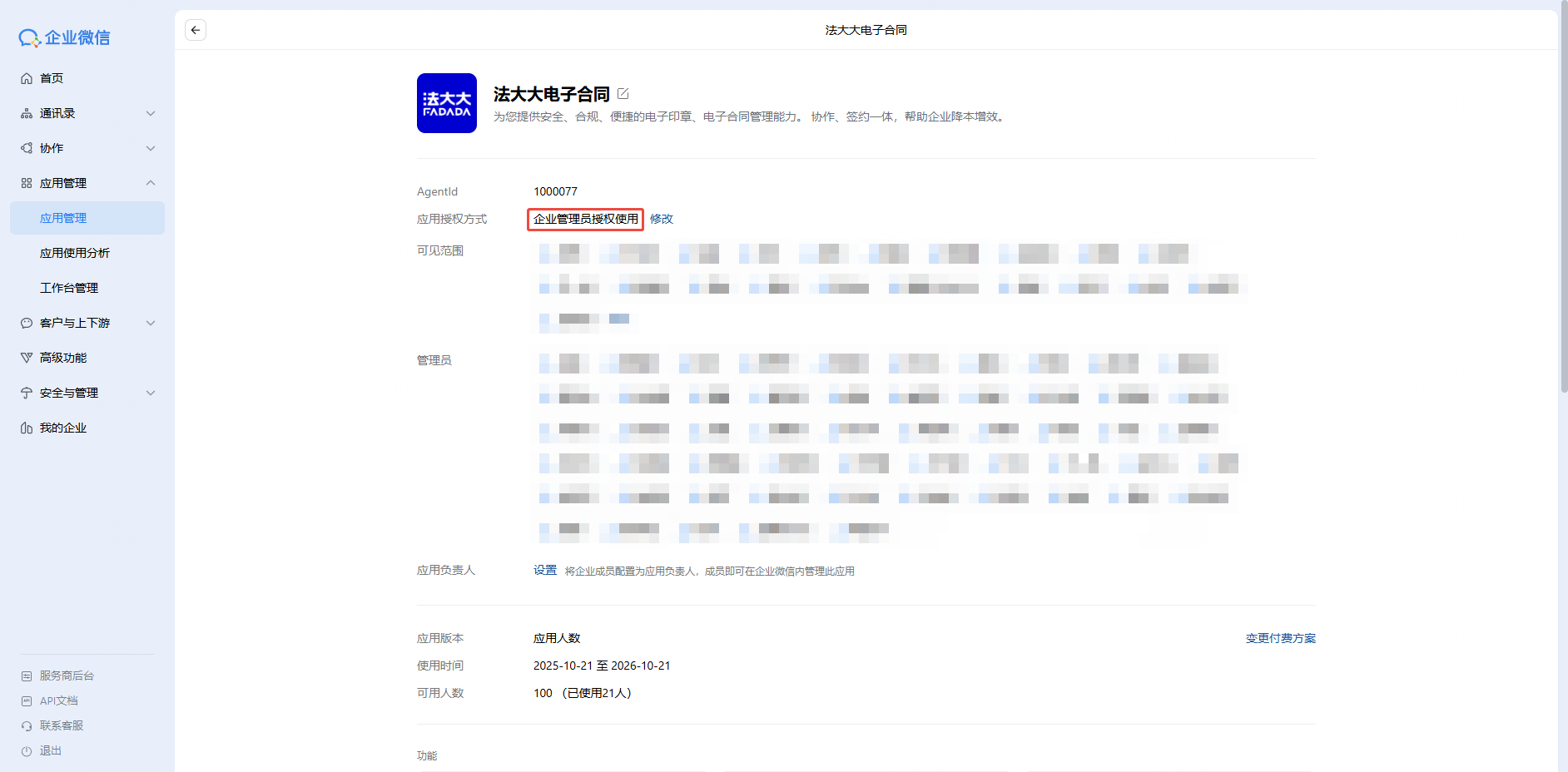Screen dimensions: 1568x772
Task: Click the 使用时间 label
Action: 440,666
